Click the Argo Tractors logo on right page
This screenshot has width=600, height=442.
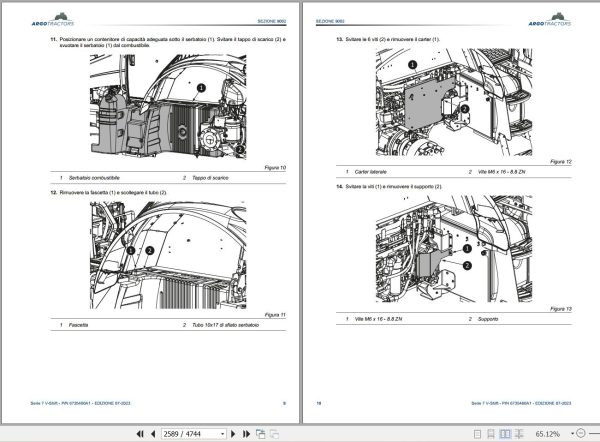550,19
